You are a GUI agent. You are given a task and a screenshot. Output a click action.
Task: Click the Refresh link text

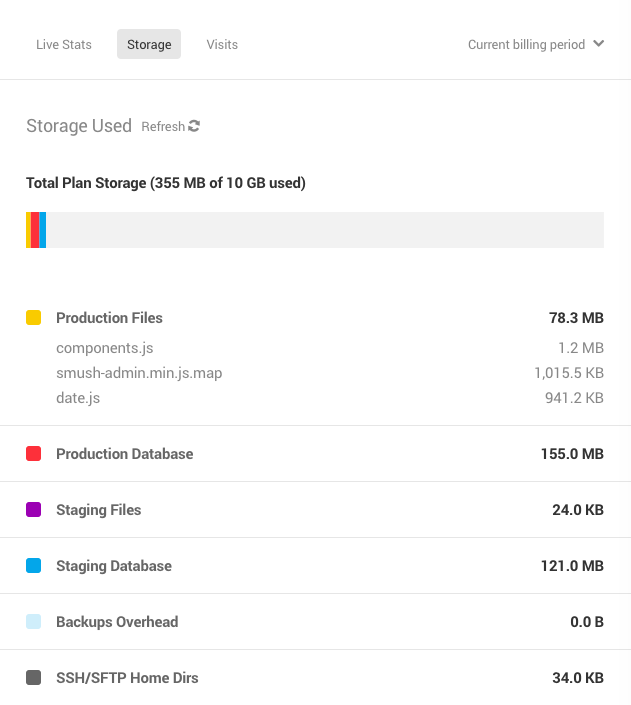(162, 127)
